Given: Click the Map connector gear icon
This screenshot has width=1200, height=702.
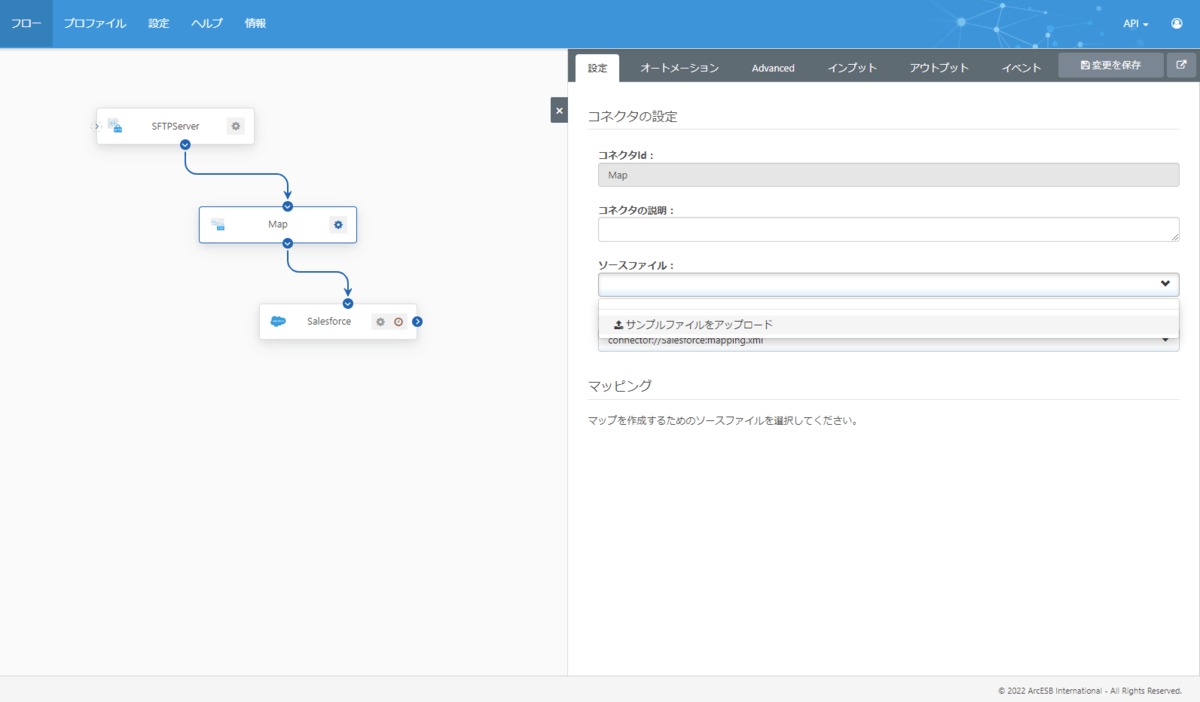Looking at the screenshot, I should [x=338, y=224].
